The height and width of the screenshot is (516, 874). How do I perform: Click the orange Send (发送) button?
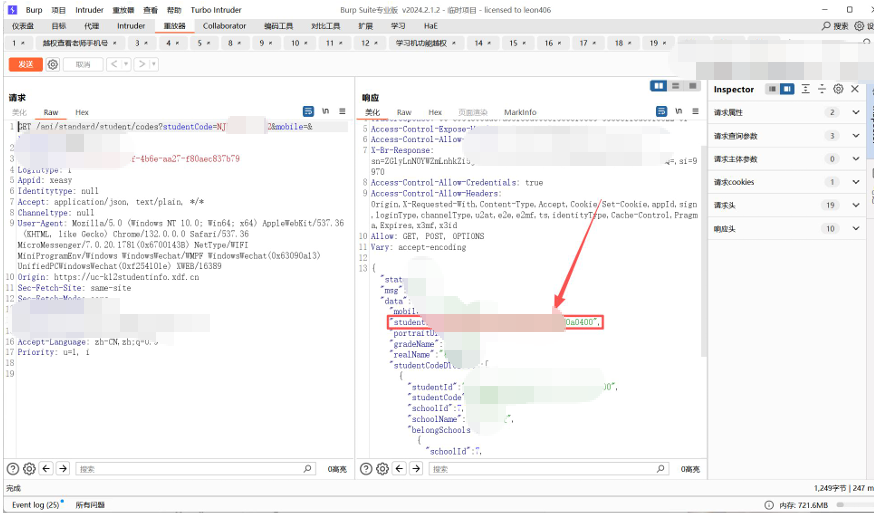26,65
